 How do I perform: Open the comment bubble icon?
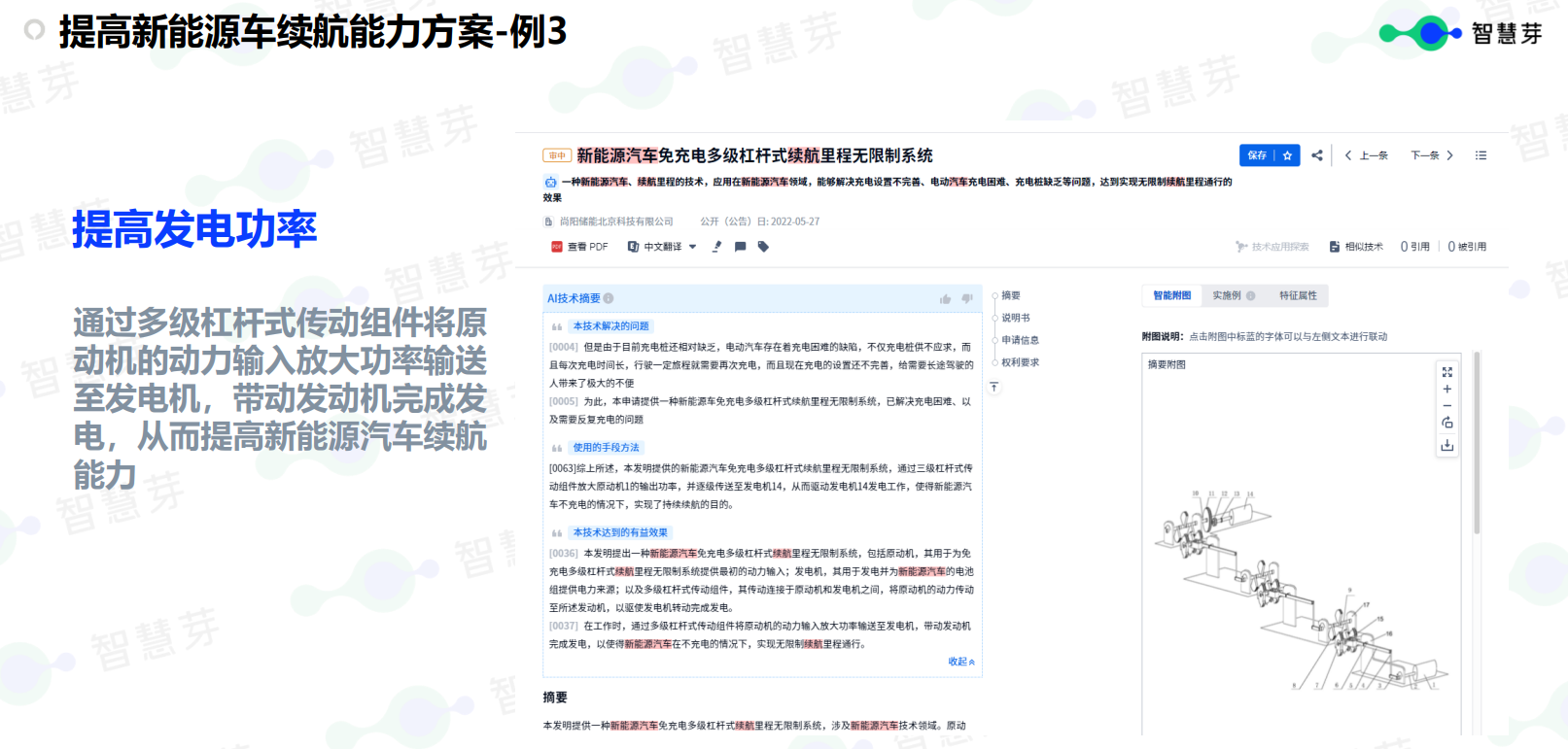[x=740, y=247]
